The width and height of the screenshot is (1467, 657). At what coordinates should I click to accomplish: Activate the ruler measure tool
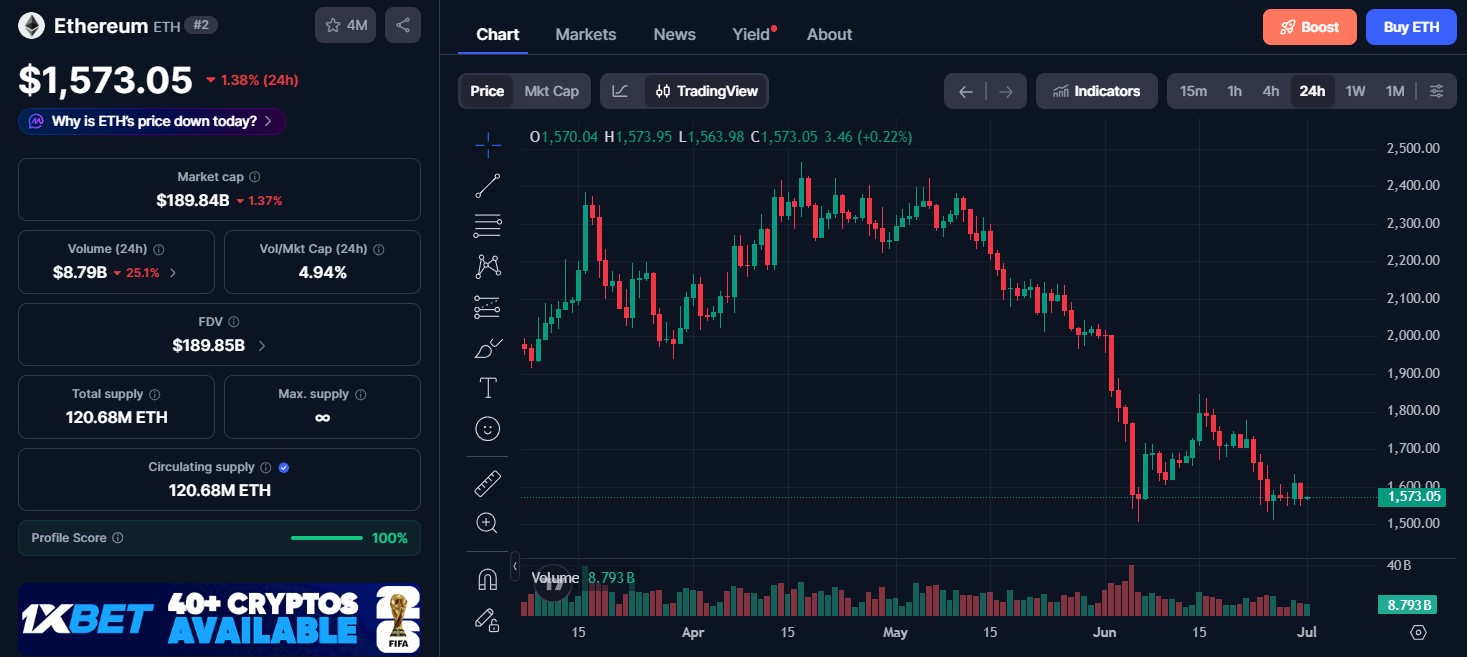(x=487, y=485)
